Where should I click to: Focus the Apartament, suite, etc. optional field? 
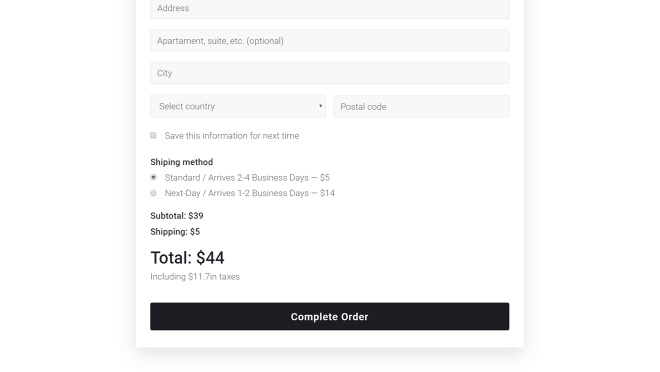click(330, 41)
